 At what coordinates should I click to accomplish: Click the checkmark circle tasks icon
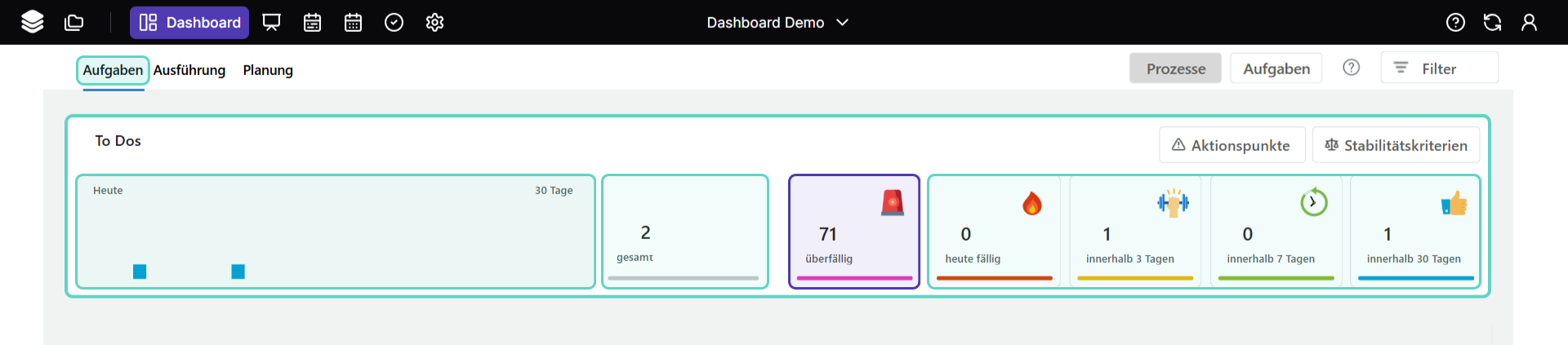pyautogui.click(x=394, y=22)
